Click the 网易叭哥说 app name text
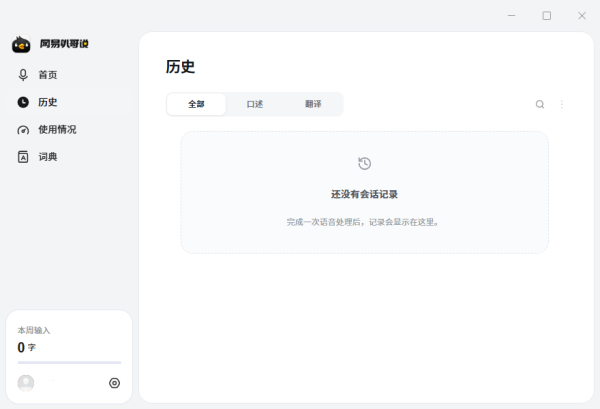The width and height of the screenshot is (600, 409). 64,44
